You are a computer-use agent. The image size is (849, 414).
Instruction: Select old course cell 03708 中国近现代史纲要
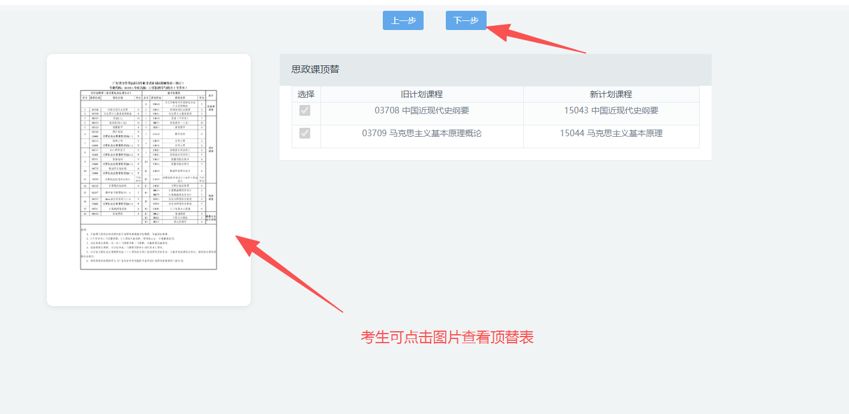(x=421, y=111)
